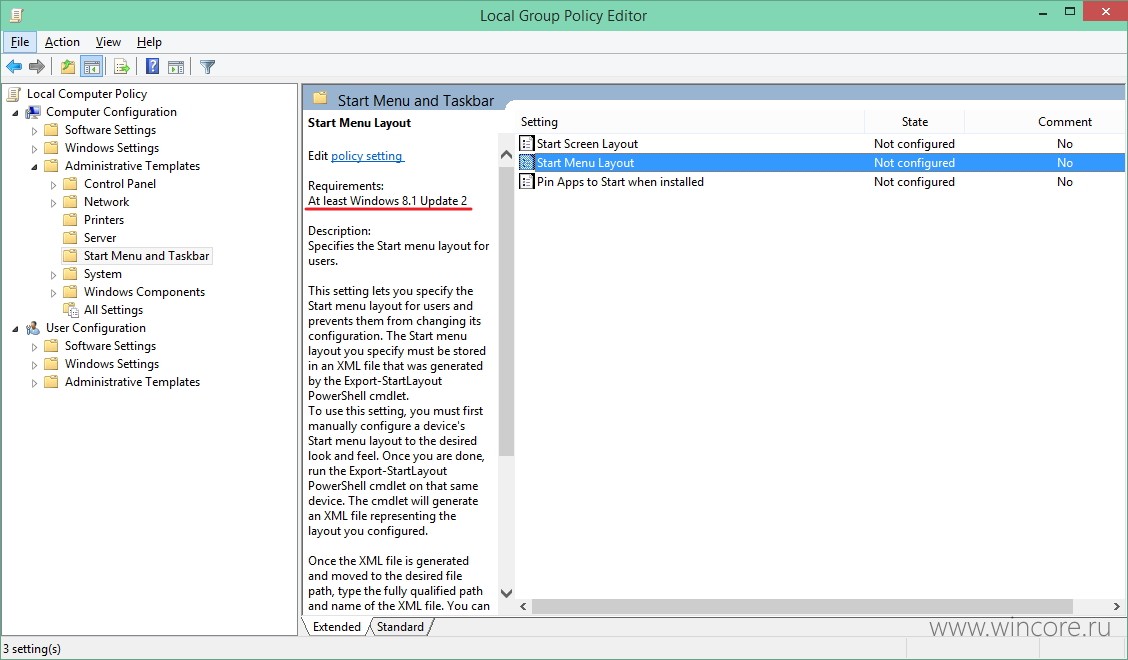Click the Pin Apps to Start policy icon
The height and width of the screenshot is (660, 1128).
pyautogui.click(x=527, y=182)
